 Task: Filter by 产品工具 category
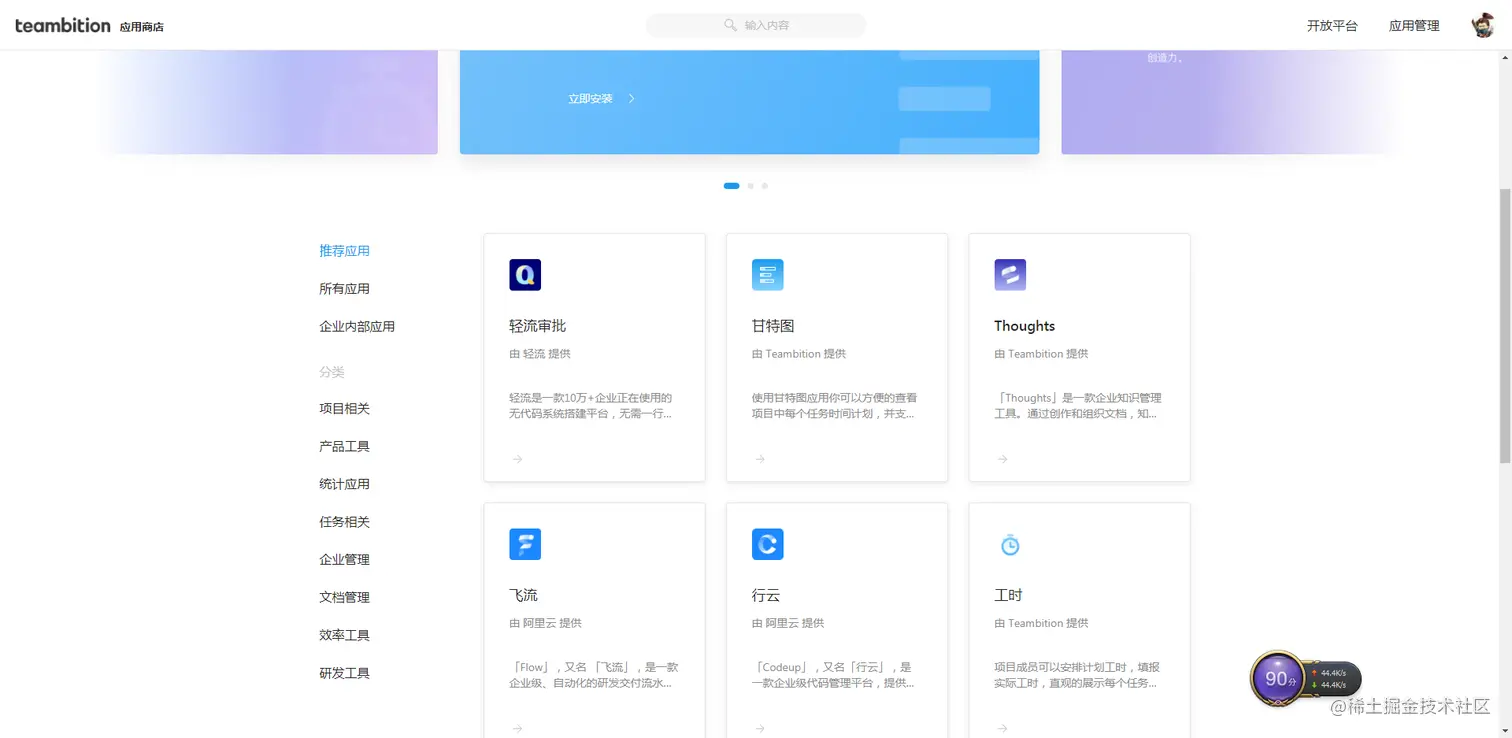click(x=344, y=447)
